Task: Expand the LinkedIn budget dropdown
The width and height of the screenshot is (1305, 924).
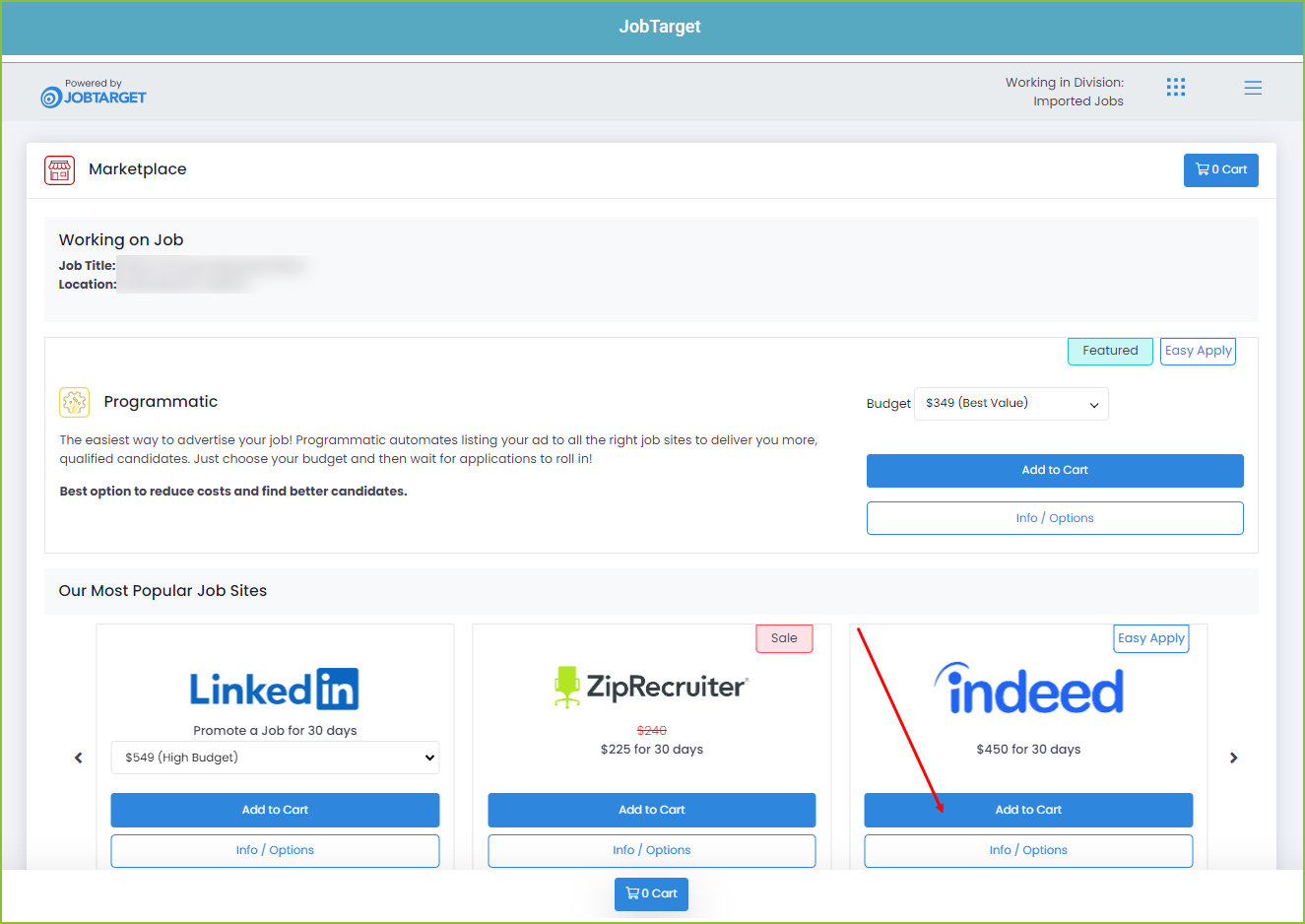Action: [x=275, y=758]
